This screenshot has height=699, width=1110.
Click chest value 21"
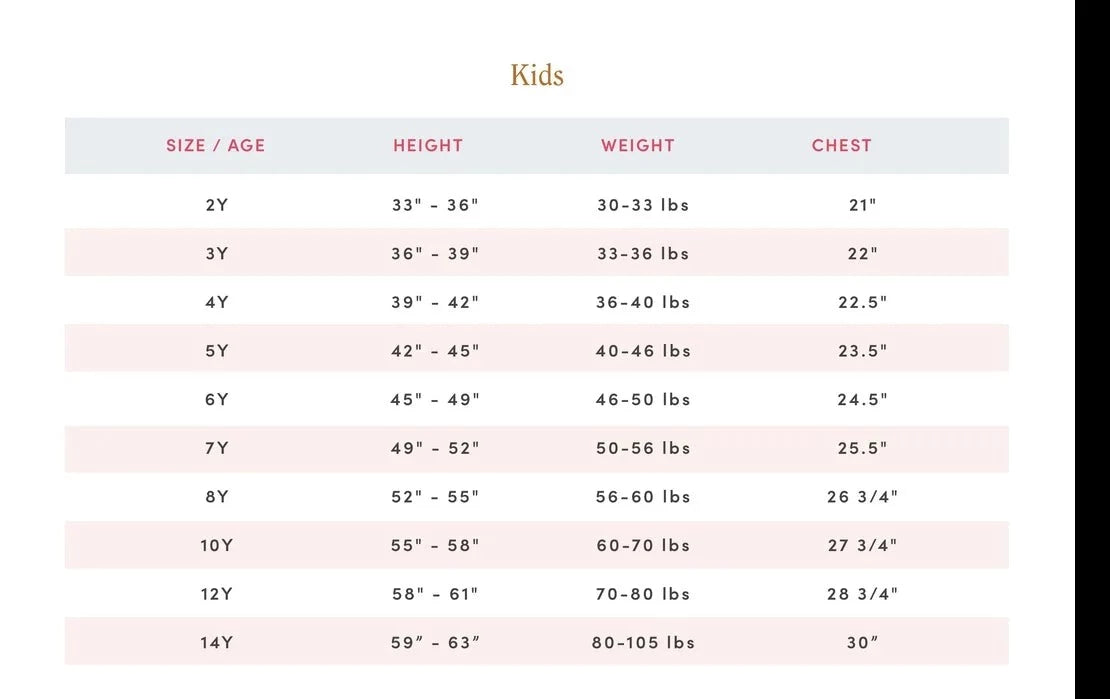point(862,205)
